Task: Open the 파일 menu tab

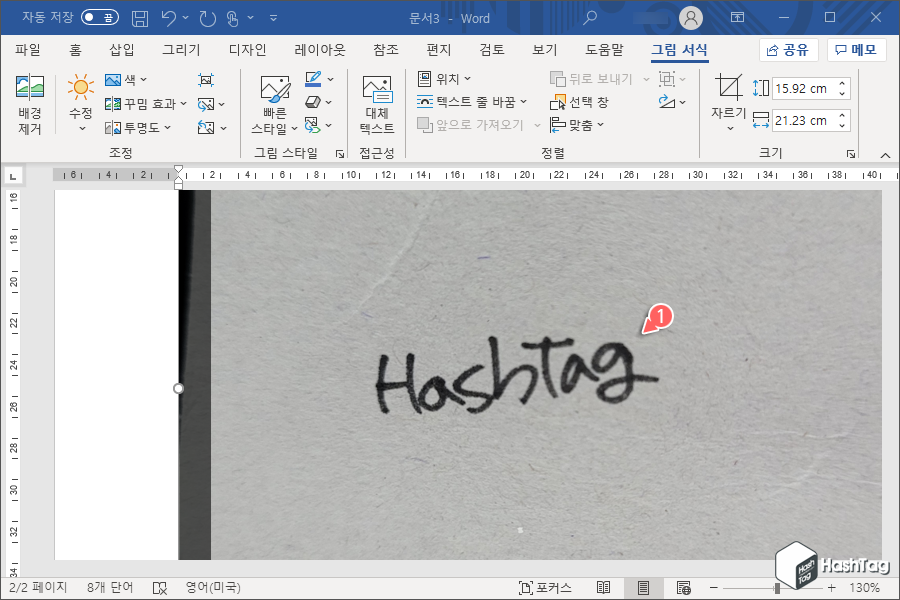Action: 28,50
